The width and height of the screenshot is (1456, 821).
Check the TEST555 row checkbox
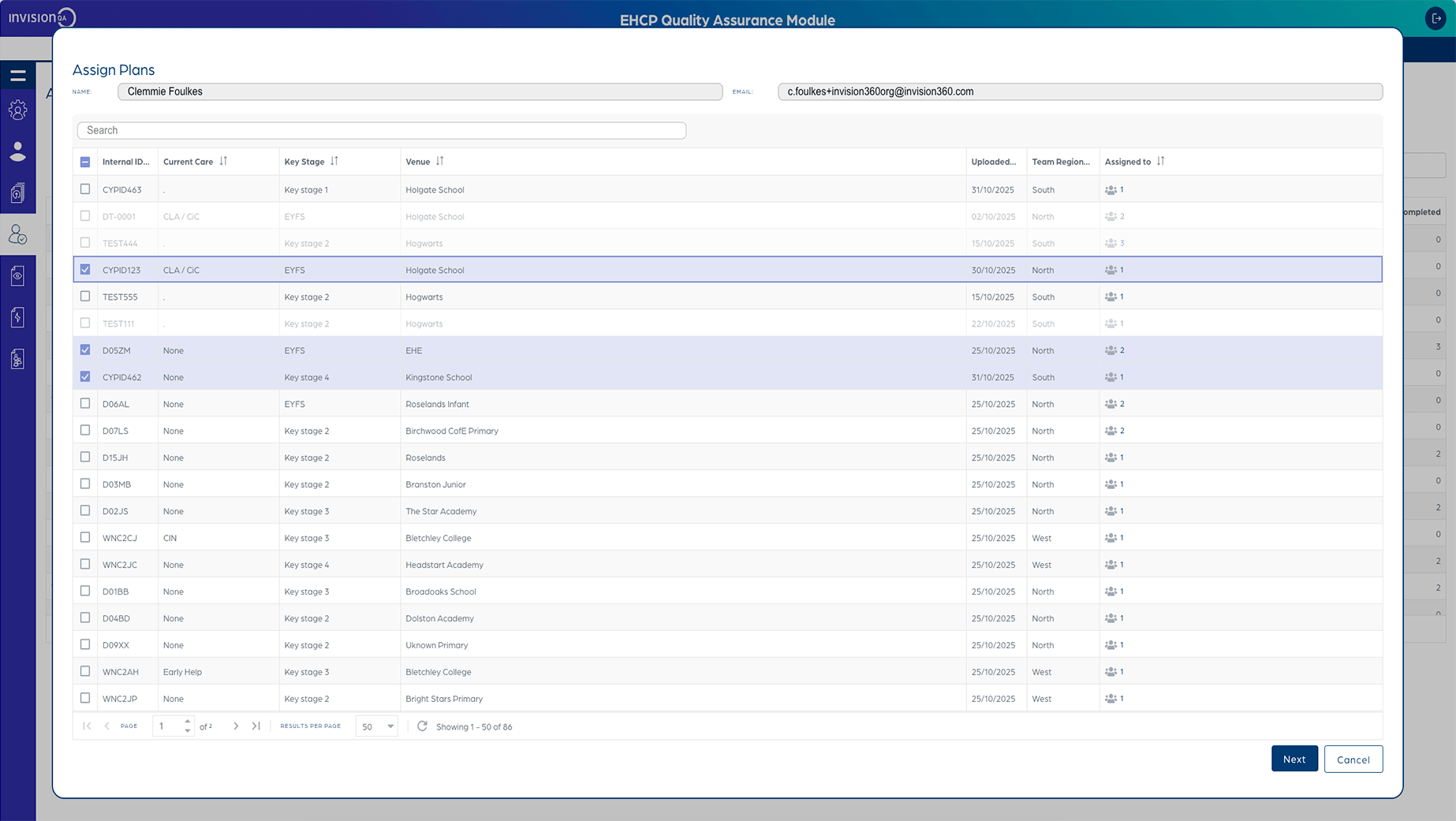(84, 296)
